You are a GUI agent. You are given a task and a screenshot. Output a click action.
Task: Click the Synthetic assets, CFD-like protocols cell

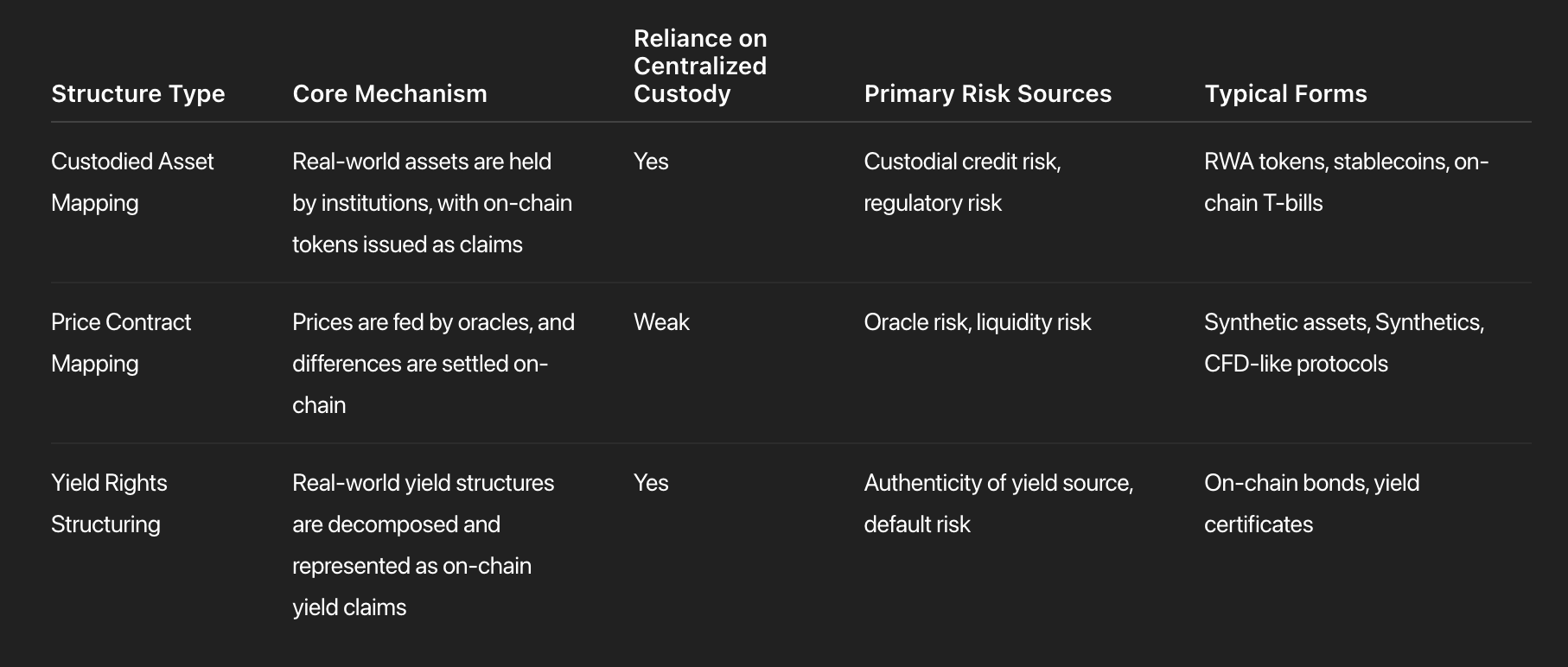click(x=1343, y=342)
